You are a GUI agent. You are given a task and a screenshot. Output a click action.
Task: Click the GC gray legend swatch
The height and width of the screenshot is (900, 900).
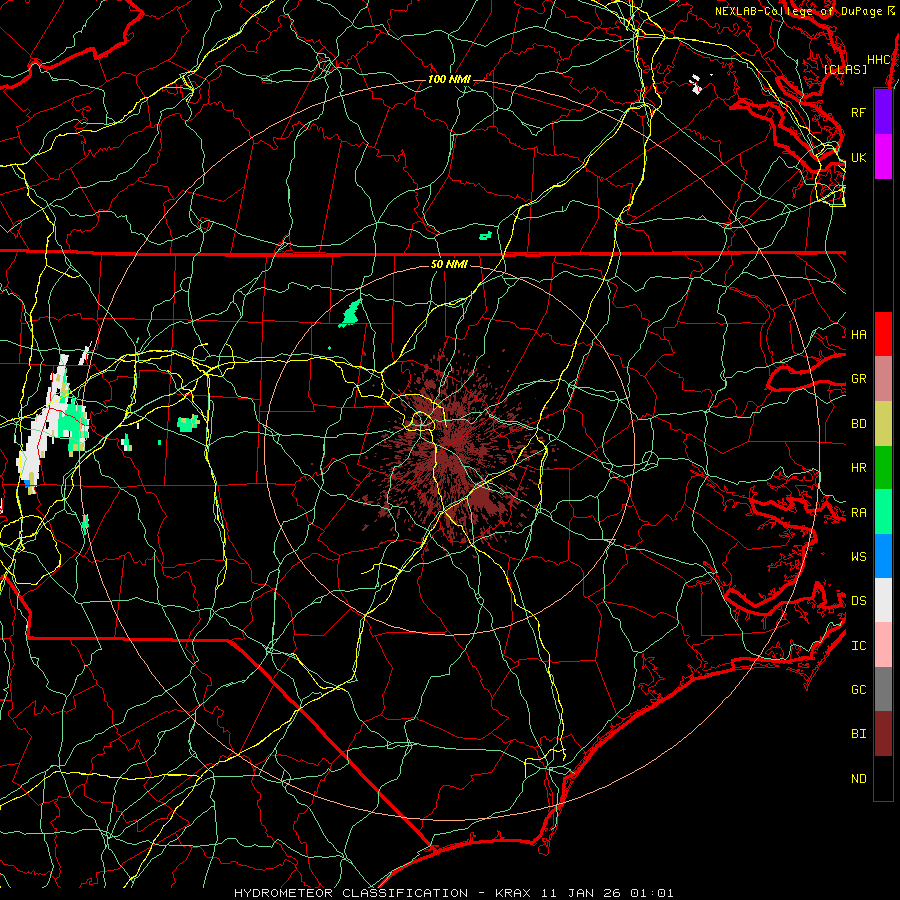pos(883,689)
